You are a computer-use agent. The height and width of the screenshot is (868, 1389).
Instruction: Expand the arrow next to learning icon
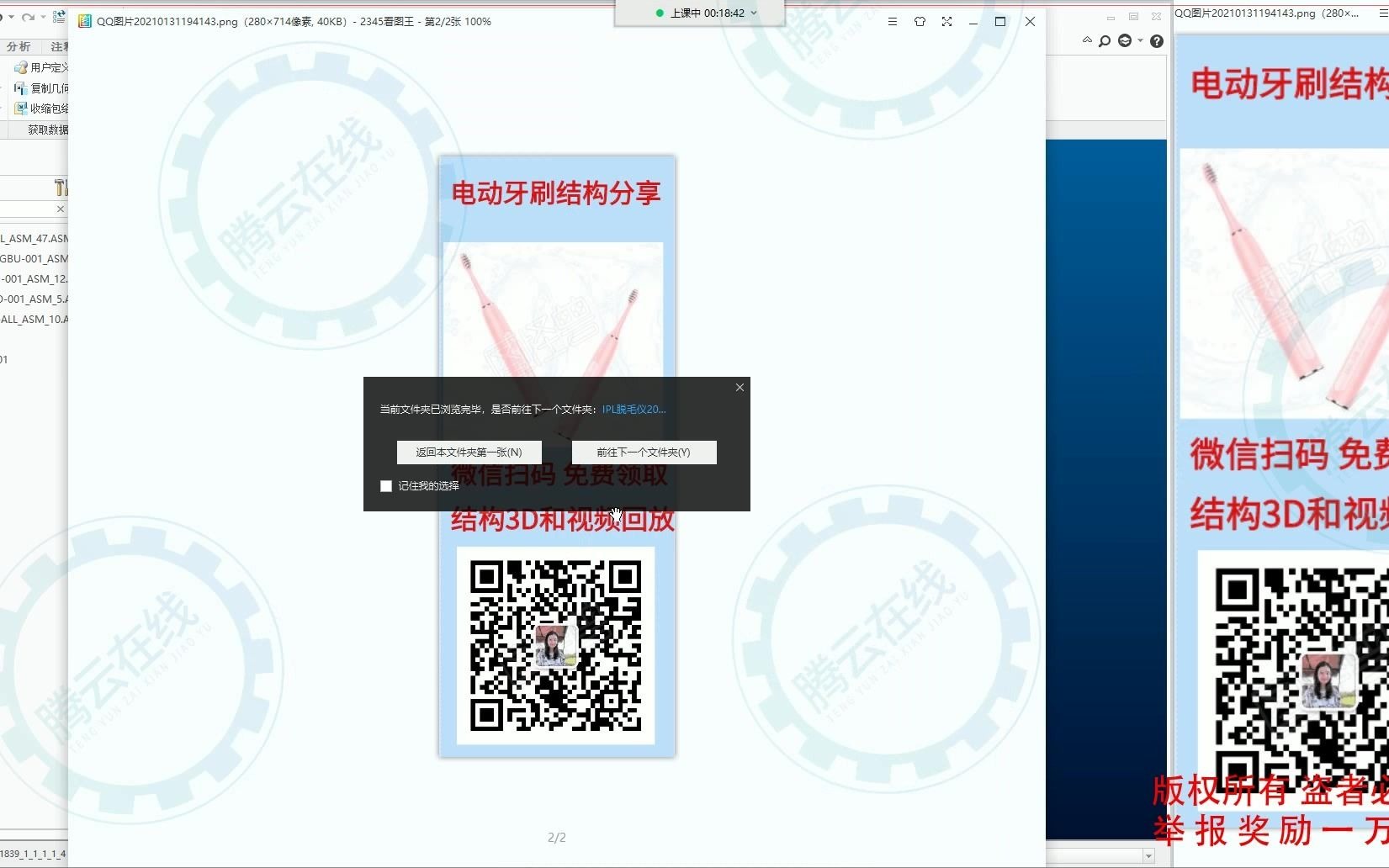(1140, 40)
